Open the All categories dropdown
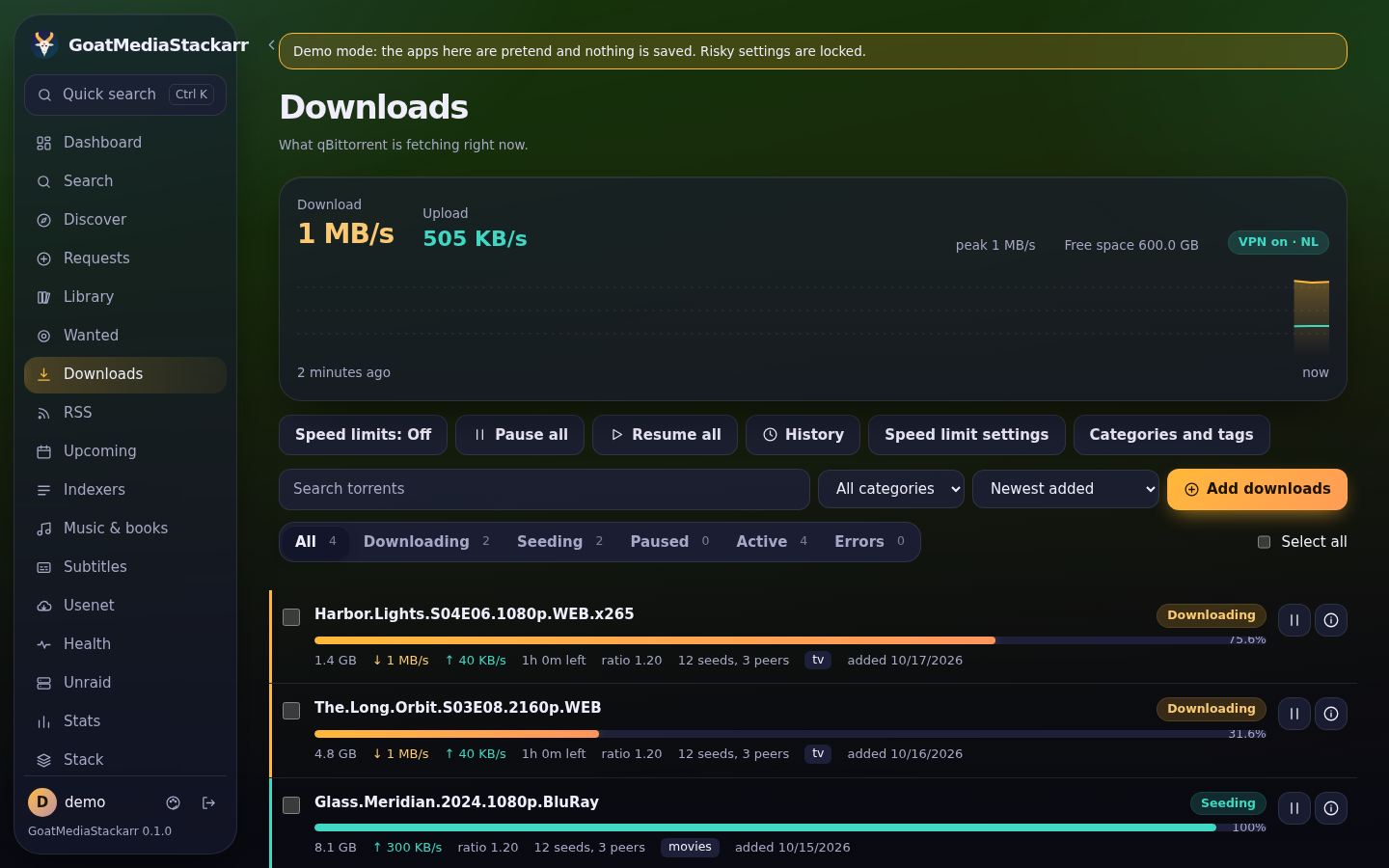 [891, 489]
